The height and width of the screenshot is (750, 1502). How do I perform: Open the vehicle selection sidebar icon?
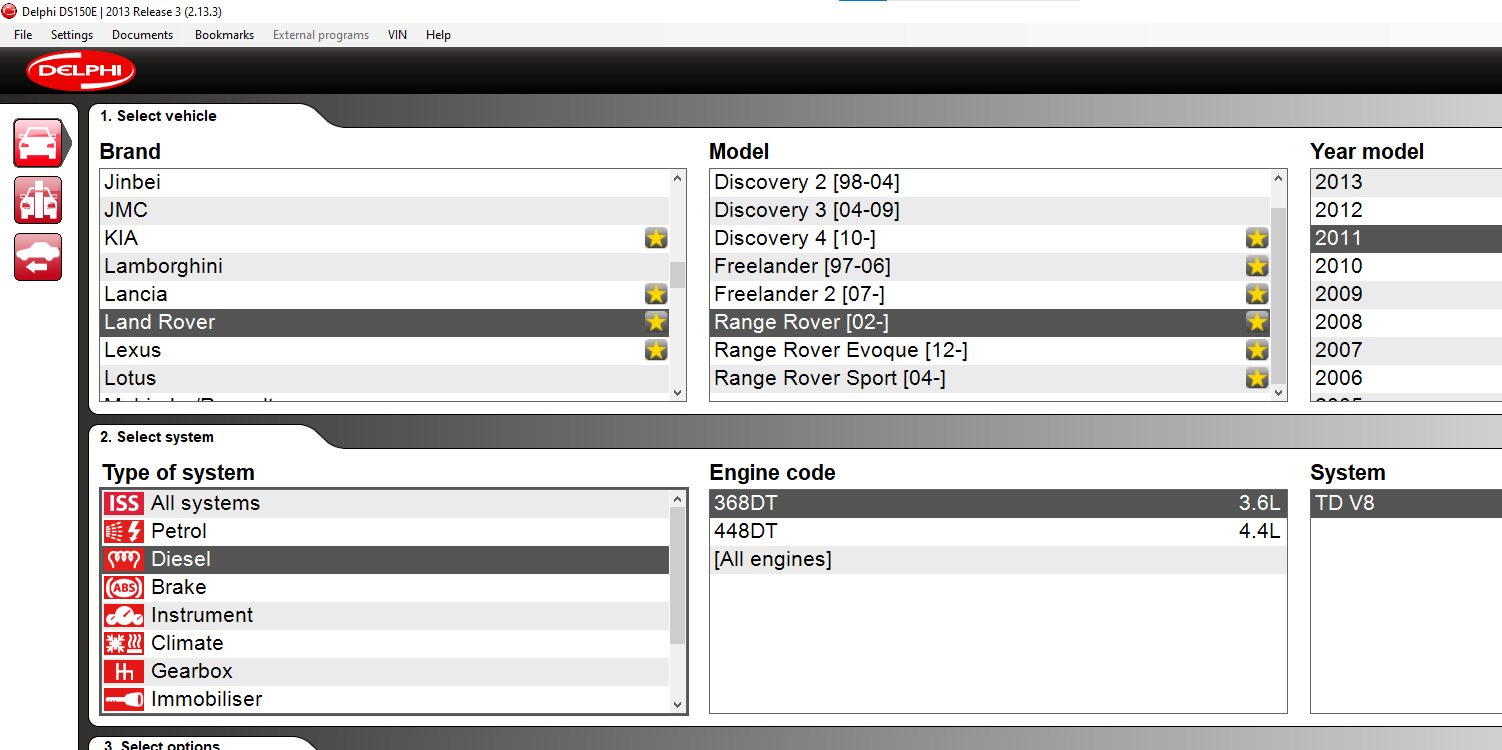pos(38,143)
